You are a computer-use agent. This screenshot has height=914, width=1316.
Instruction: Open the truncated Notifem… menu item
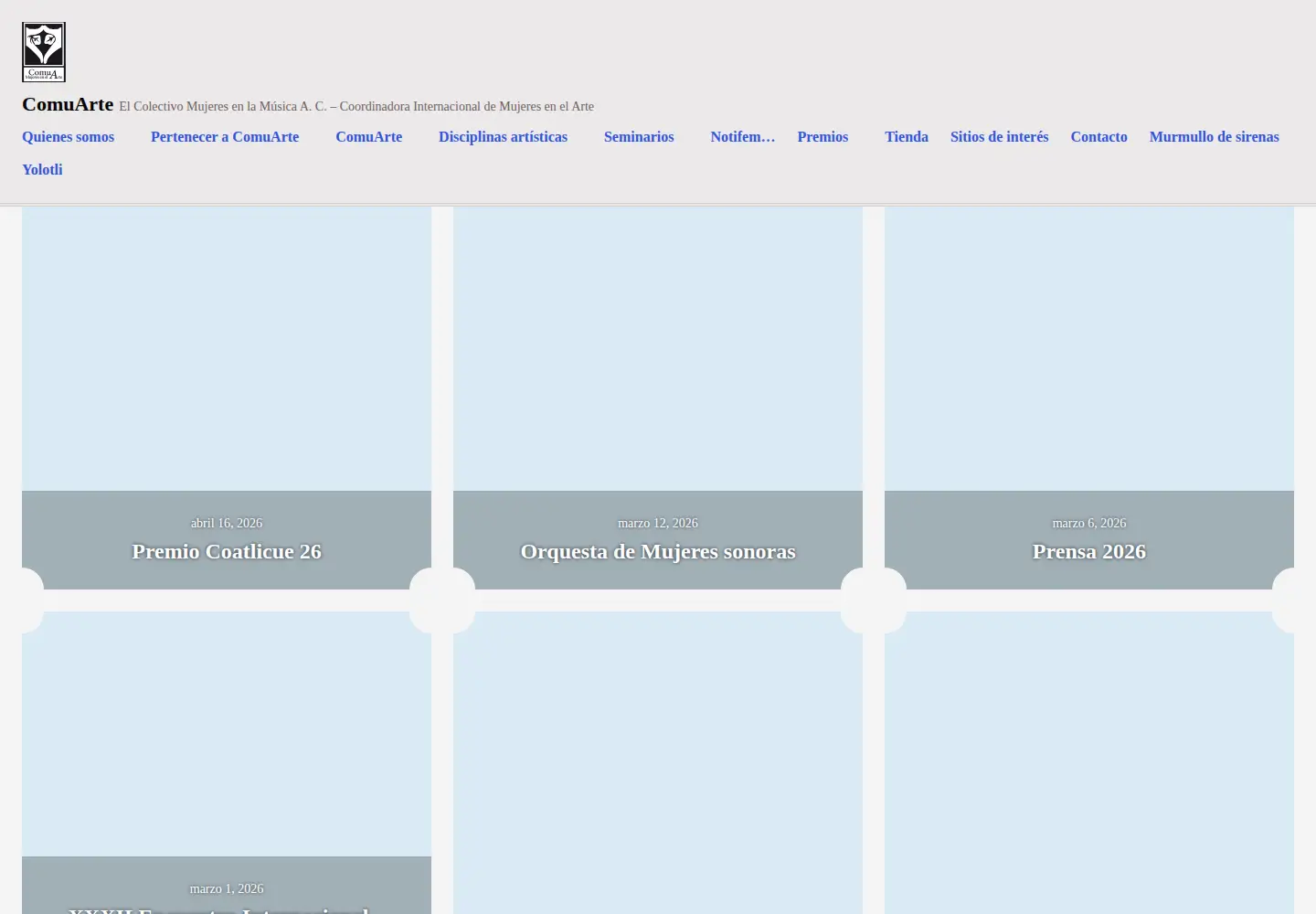[x=743, y=137]
